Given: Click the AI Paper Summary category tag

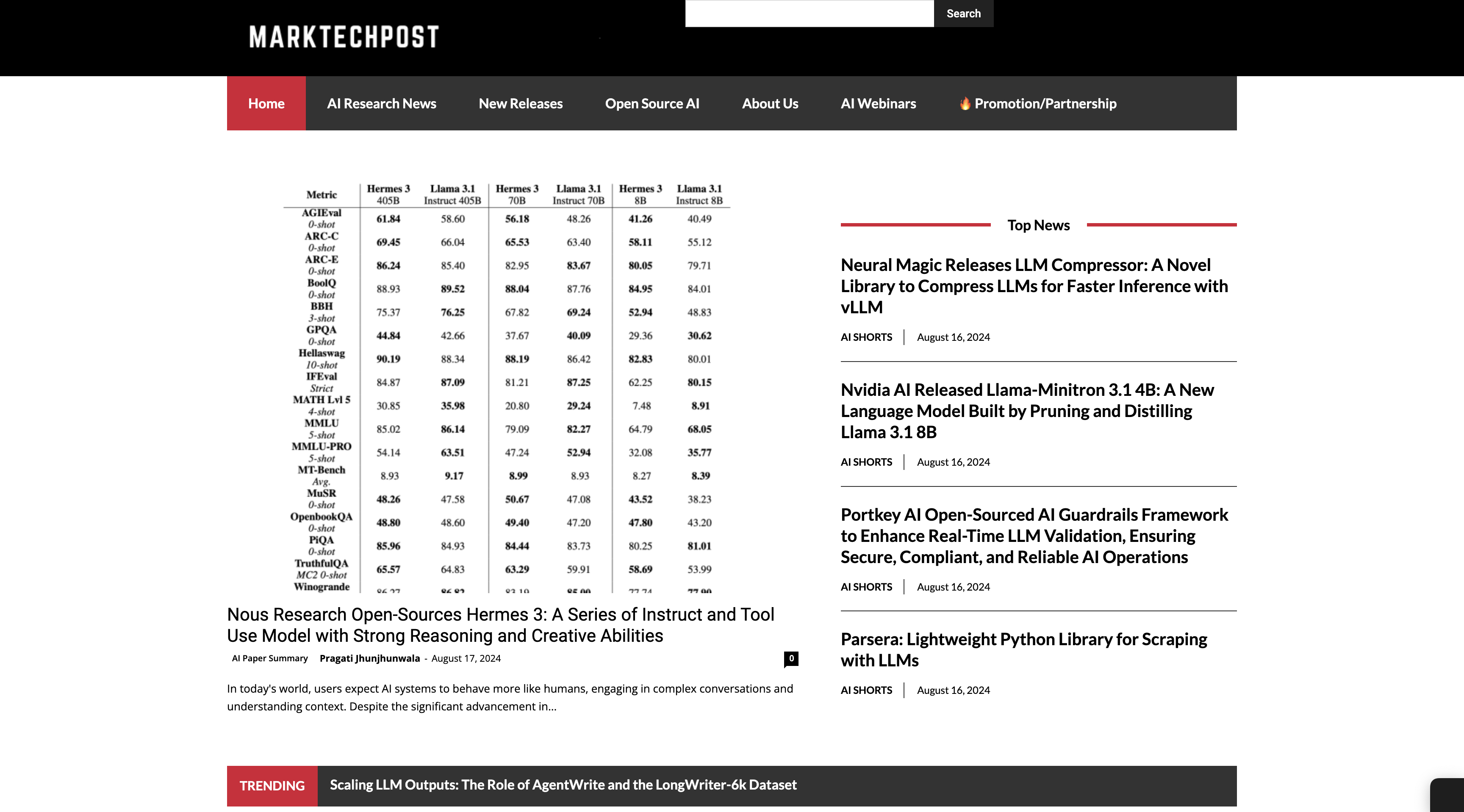Looking at the screenshot, I should click(269, 658).
